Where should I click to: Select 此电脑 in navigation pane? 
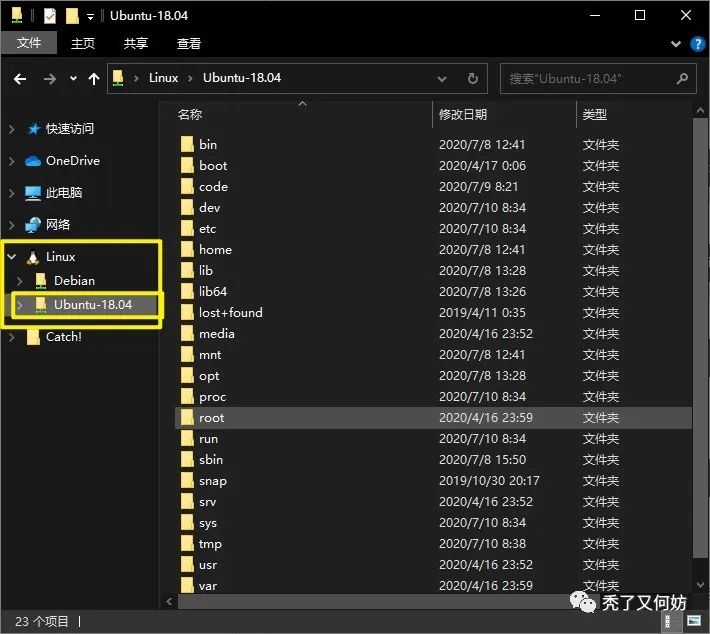pyautogui.click(x=64, y=192)
